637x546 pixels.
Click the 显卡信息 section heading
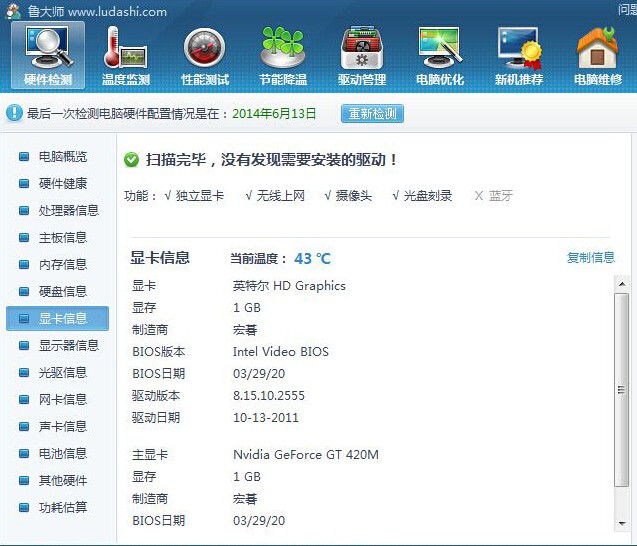tap(160, 258)
